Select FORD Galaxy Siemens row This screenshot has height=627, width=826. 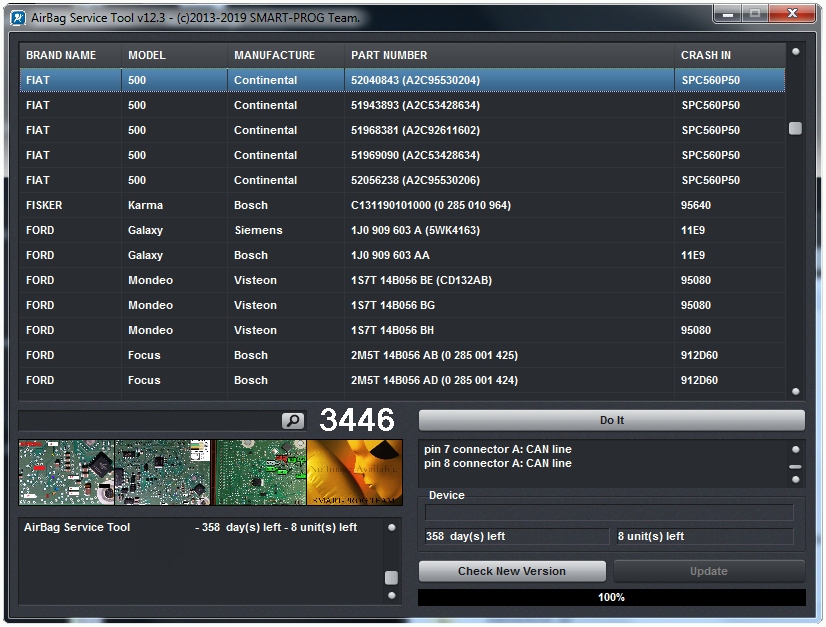pyautogui.click(x=400, y=230)
